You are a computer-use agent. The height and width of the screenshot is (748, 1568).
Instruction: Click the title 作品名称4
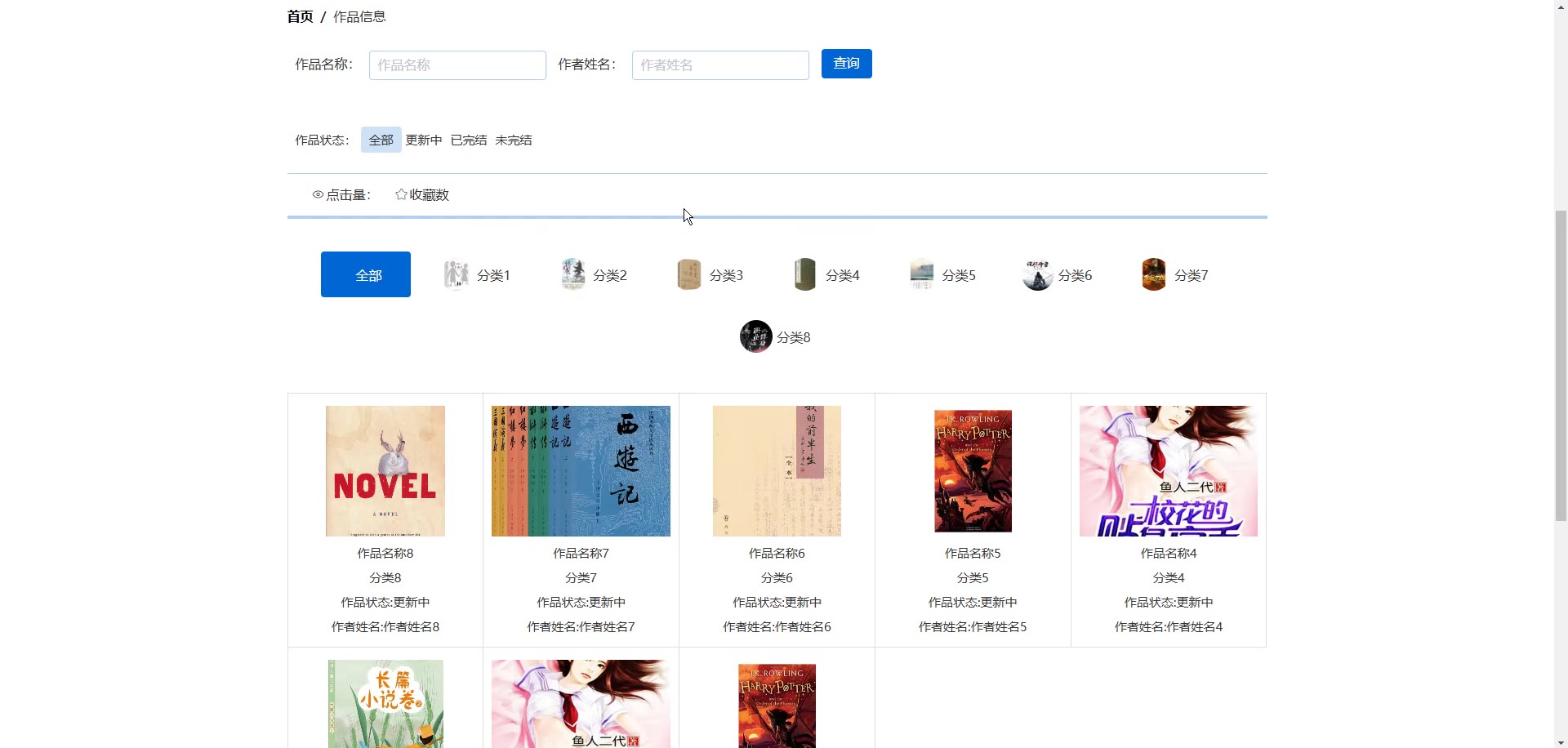pos(1169,554)
